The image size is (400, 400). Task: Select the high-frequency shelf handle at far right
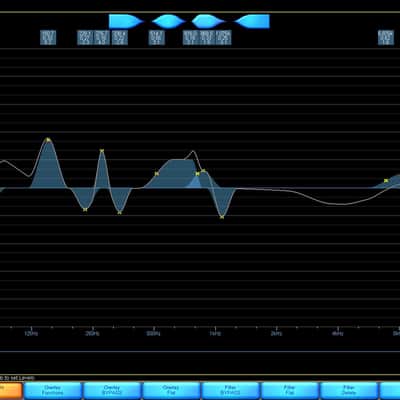386,181
